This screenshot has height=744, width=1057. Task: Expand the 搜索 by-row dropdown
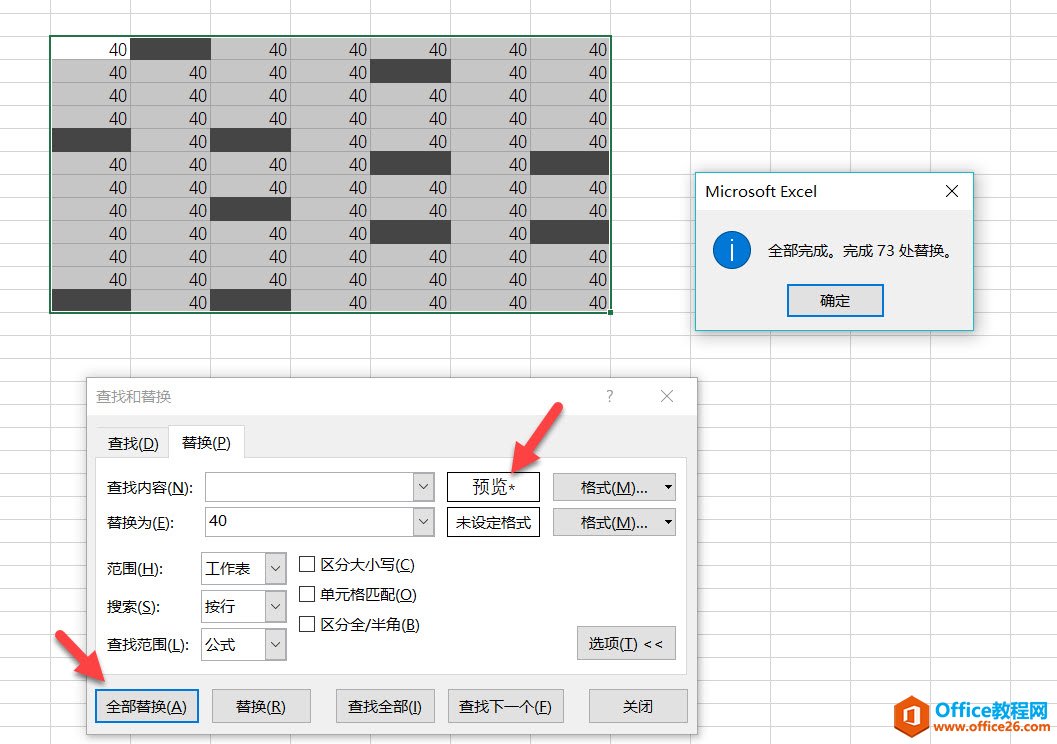pos(276,607)
